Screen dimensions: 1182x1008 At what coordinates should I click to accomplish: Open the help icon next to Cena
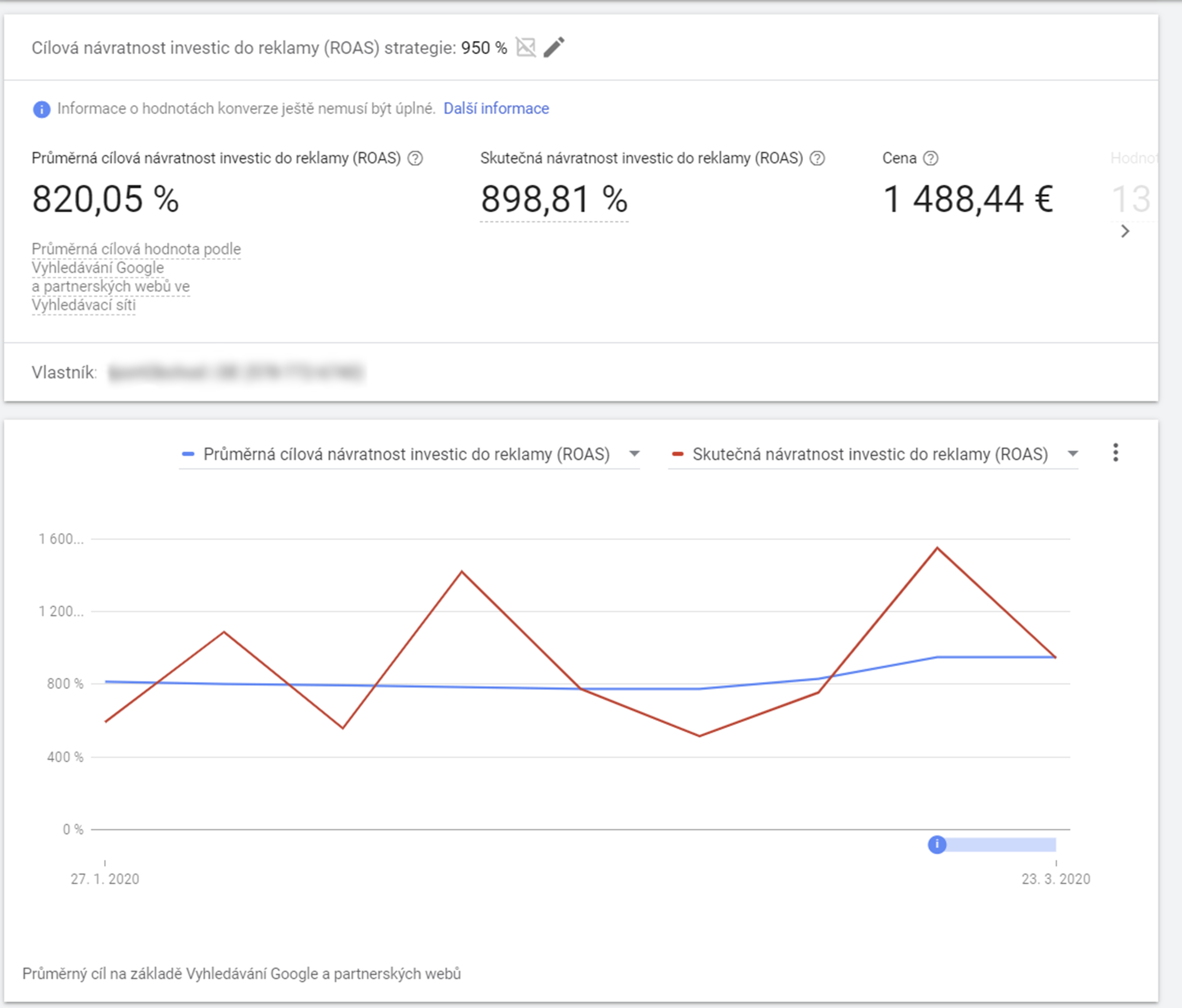(930, 158)
